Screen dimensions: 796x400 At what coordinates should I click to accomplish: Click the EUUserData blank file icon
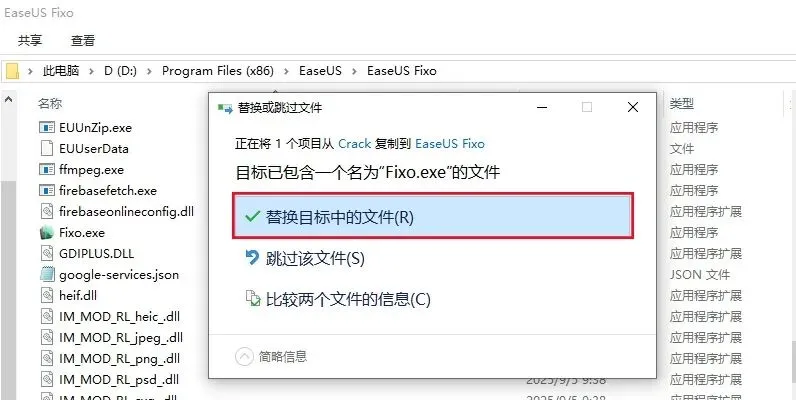[x=47, y=148]
